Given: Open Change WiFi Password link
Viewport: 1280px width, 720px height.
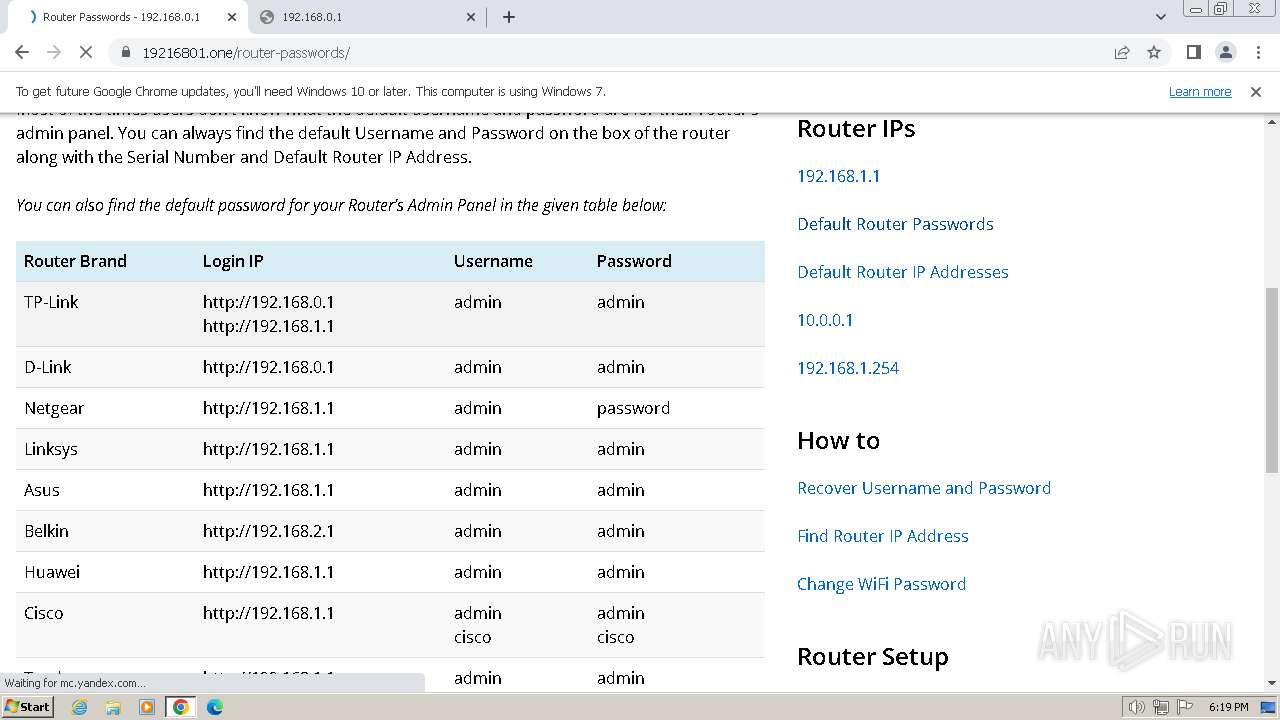Looking at the screenshot, I should click(x=881, y=584).
